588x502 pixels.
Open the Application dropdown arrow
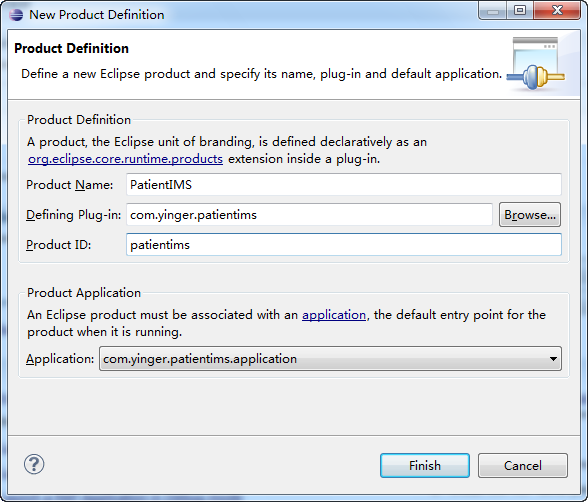pos(553,359)
